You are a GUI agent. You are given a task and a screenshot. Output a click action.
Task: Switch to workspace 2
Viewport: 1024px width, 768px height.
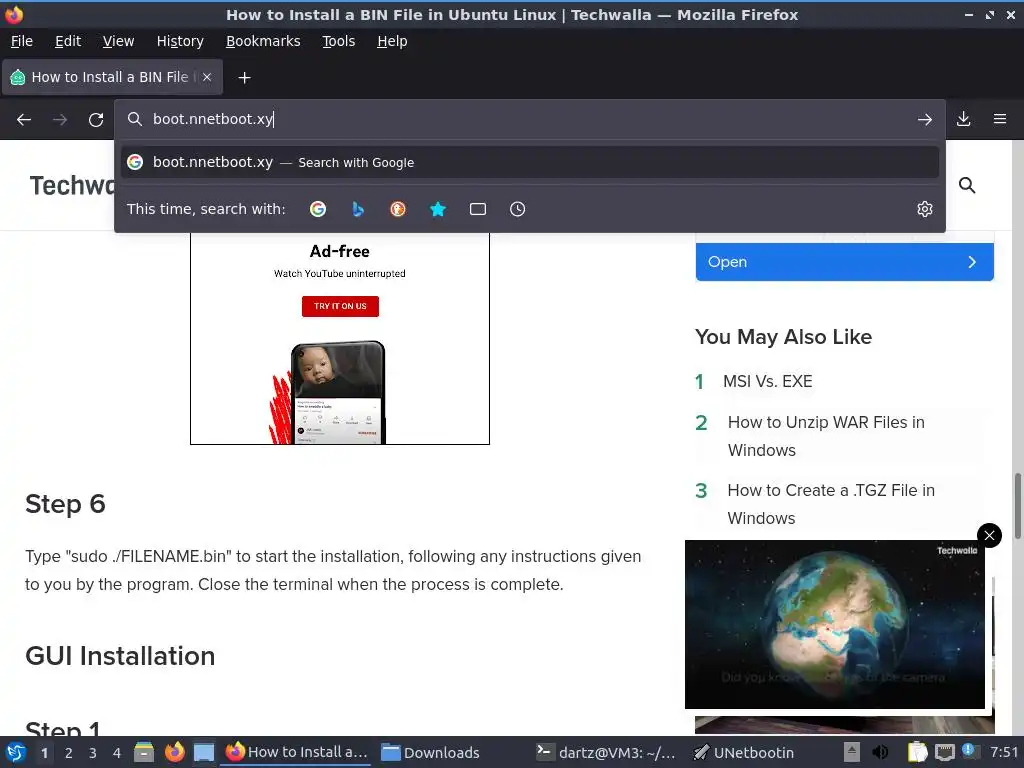coord(69,753)
